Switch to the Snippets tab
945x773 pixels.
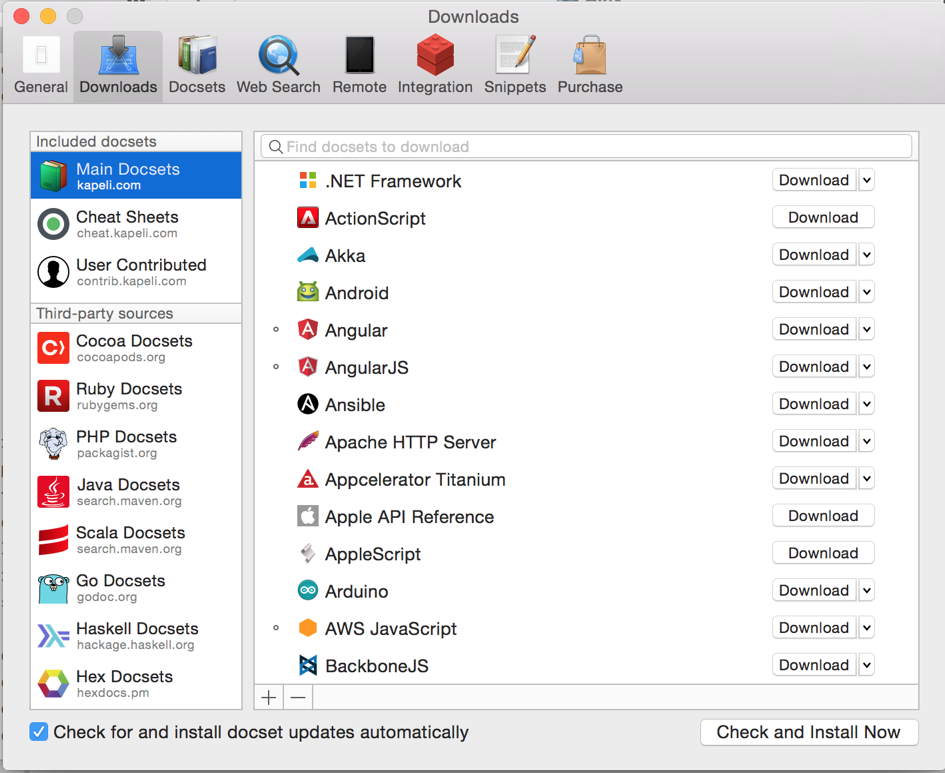click(515, 65)
